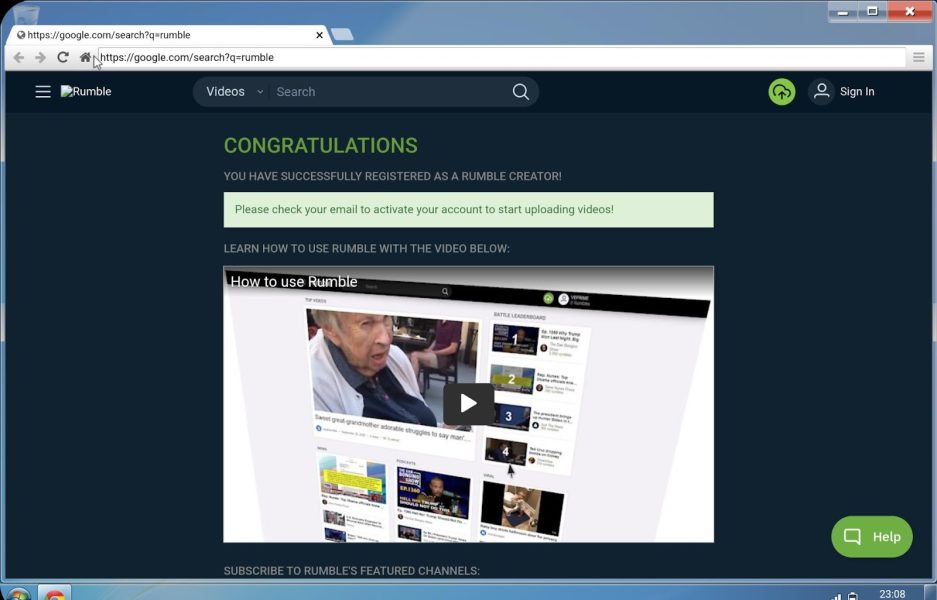Go back with browser back arrow
Image resolution: width=937 pixels, height=600 pixels.
click(x=19, y=57)
